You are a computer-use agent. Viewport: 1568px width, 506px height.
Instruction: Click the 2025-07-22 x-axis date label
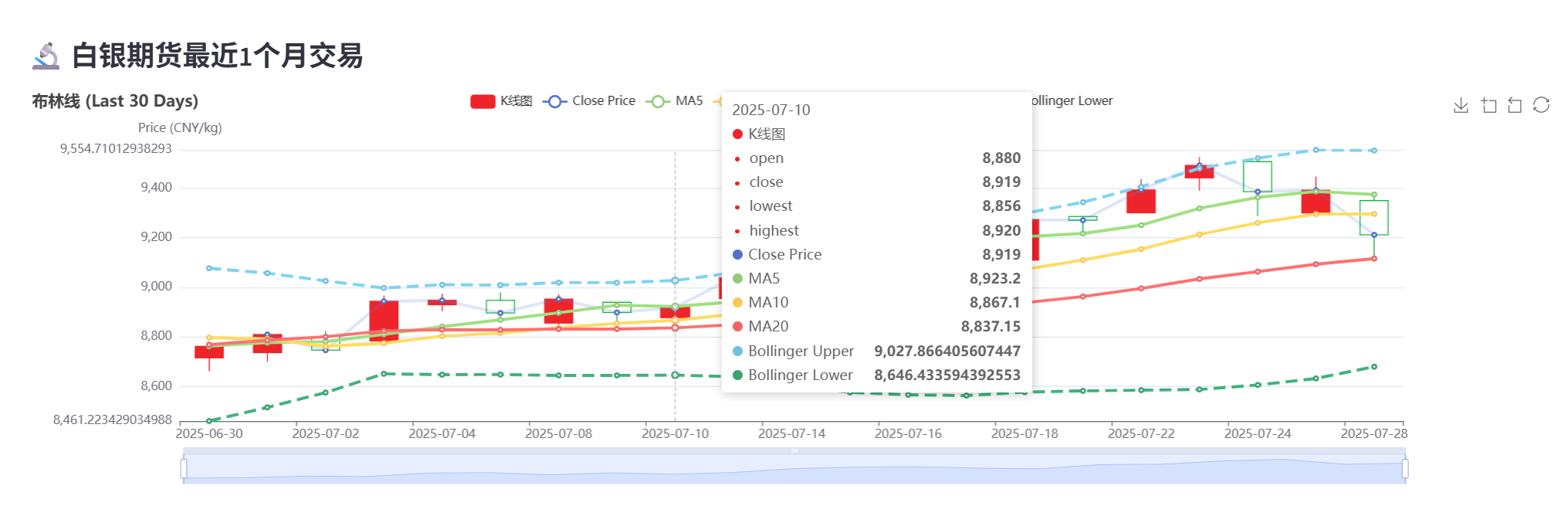1142,434
